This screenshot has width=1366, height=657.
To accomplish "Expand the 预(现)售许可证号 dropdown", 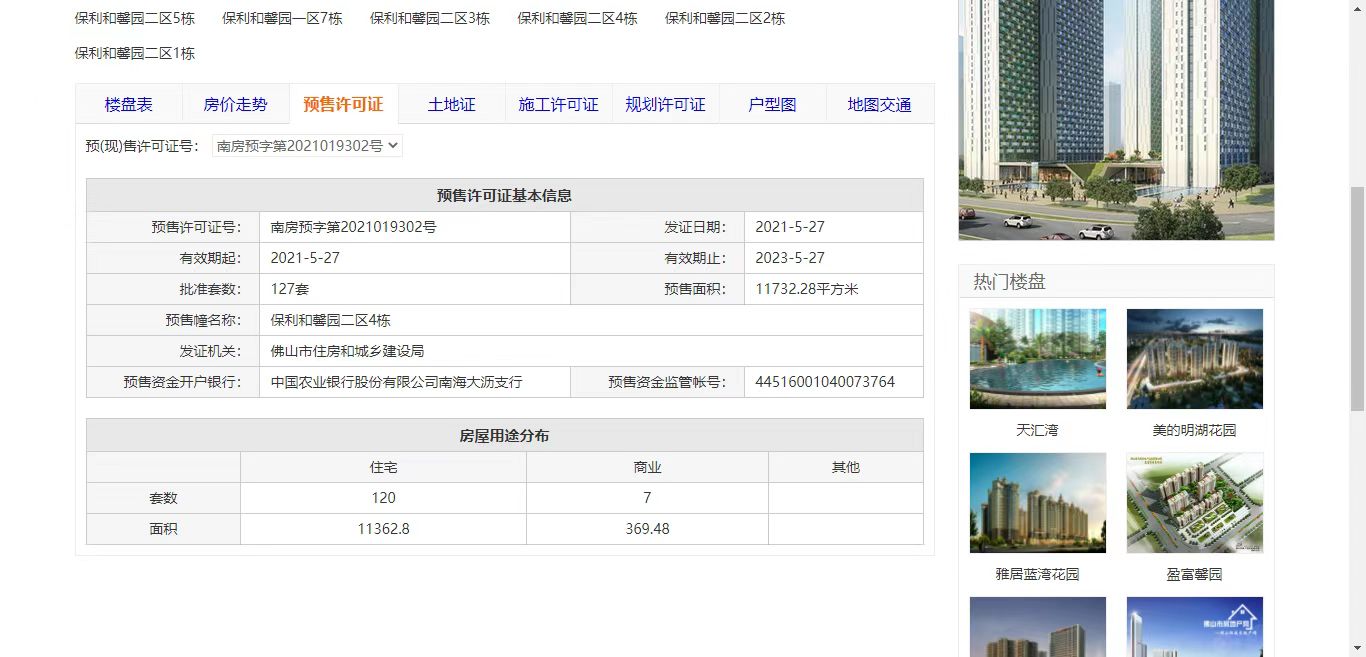I will [307, 146].
